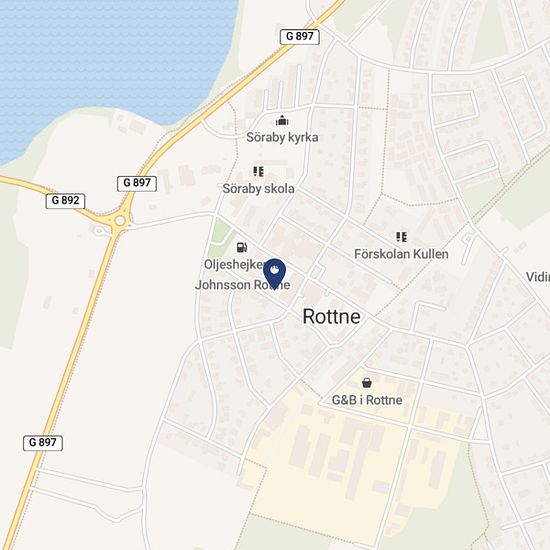Click the partially visible Vidin label
The image size is (550, 550).
[538, 277]
